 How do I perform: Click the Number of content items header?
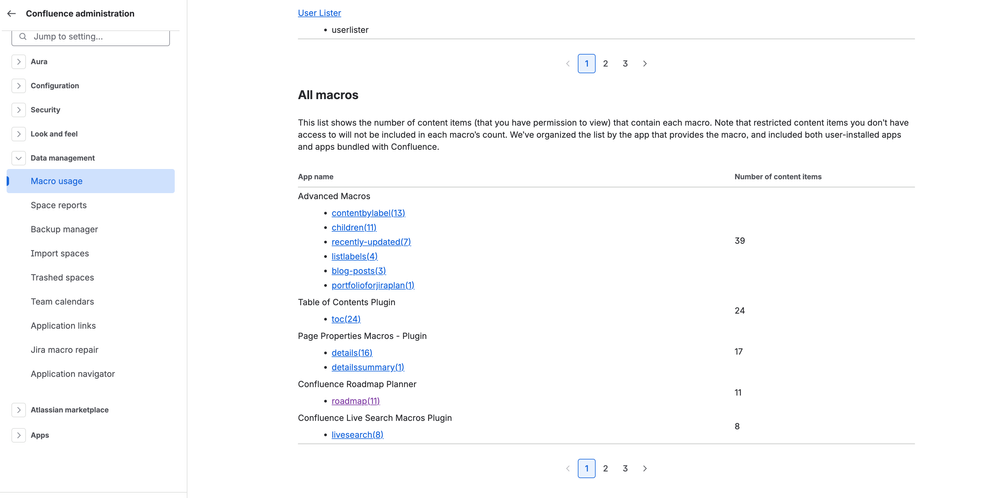coord(778,177)
